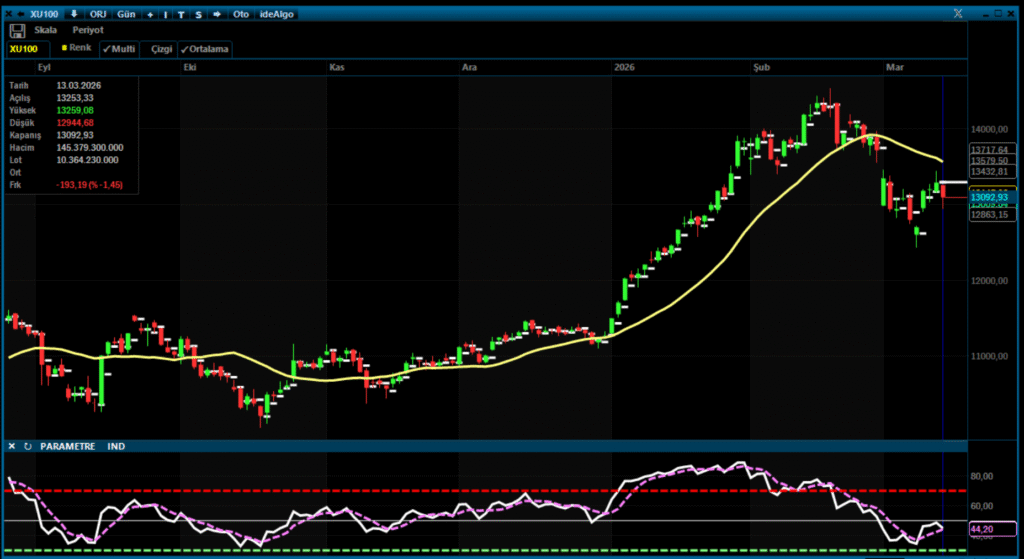Open the Skala menu
This screenshot has width=1024, height=559.
46,30
